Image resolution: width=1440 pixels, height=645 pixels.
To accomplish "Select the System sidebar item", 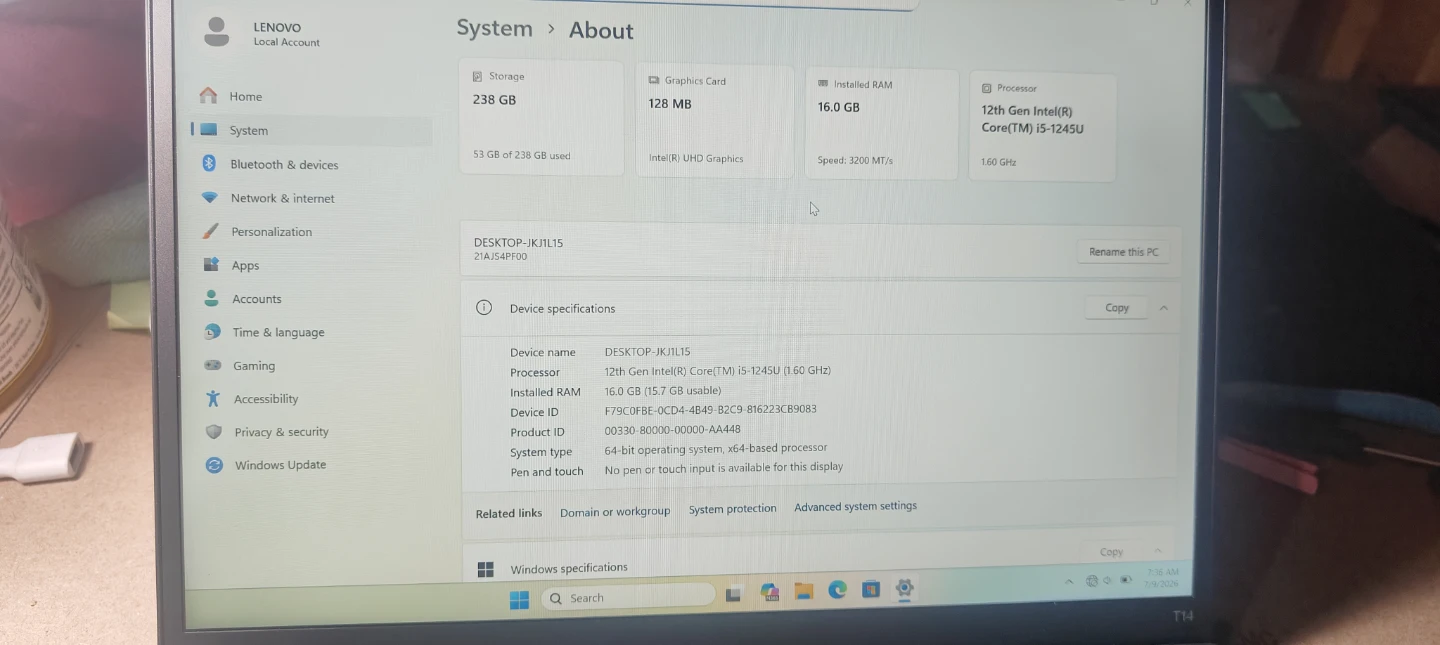I will pyautogui.click(x=310, y=130).
